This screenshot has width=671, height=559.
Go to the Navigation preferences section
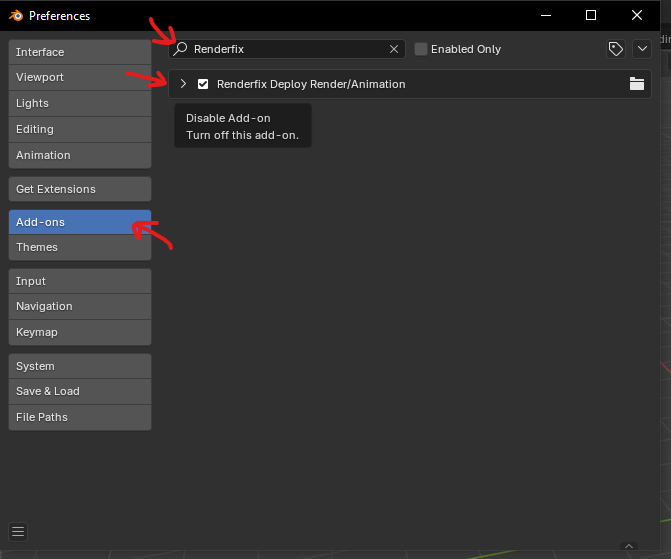pyautogui.click(x=80, y=306)
